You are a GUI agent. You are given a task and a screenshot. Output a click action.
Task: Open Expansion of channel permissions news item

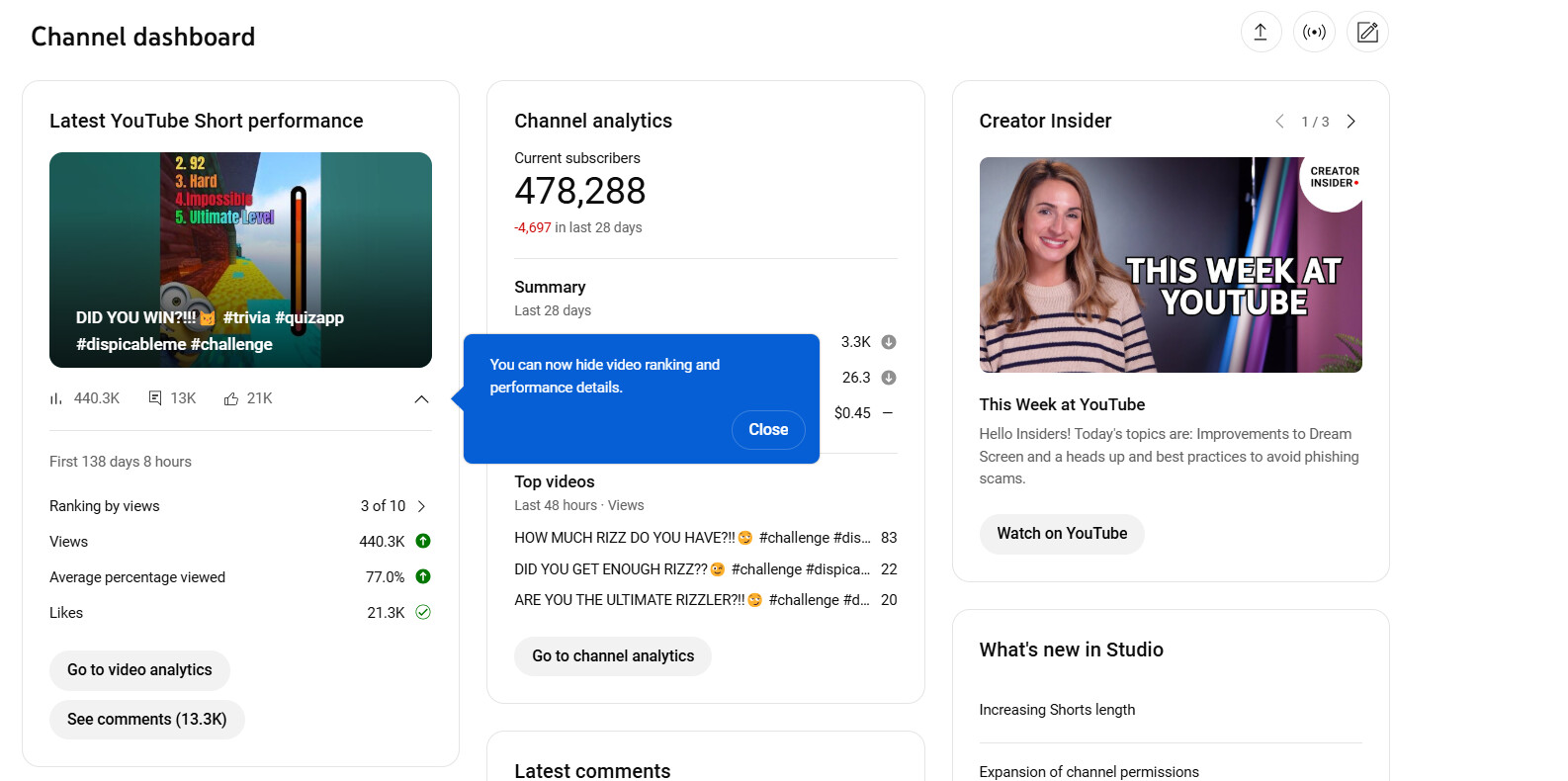[x=1089, y=772]
